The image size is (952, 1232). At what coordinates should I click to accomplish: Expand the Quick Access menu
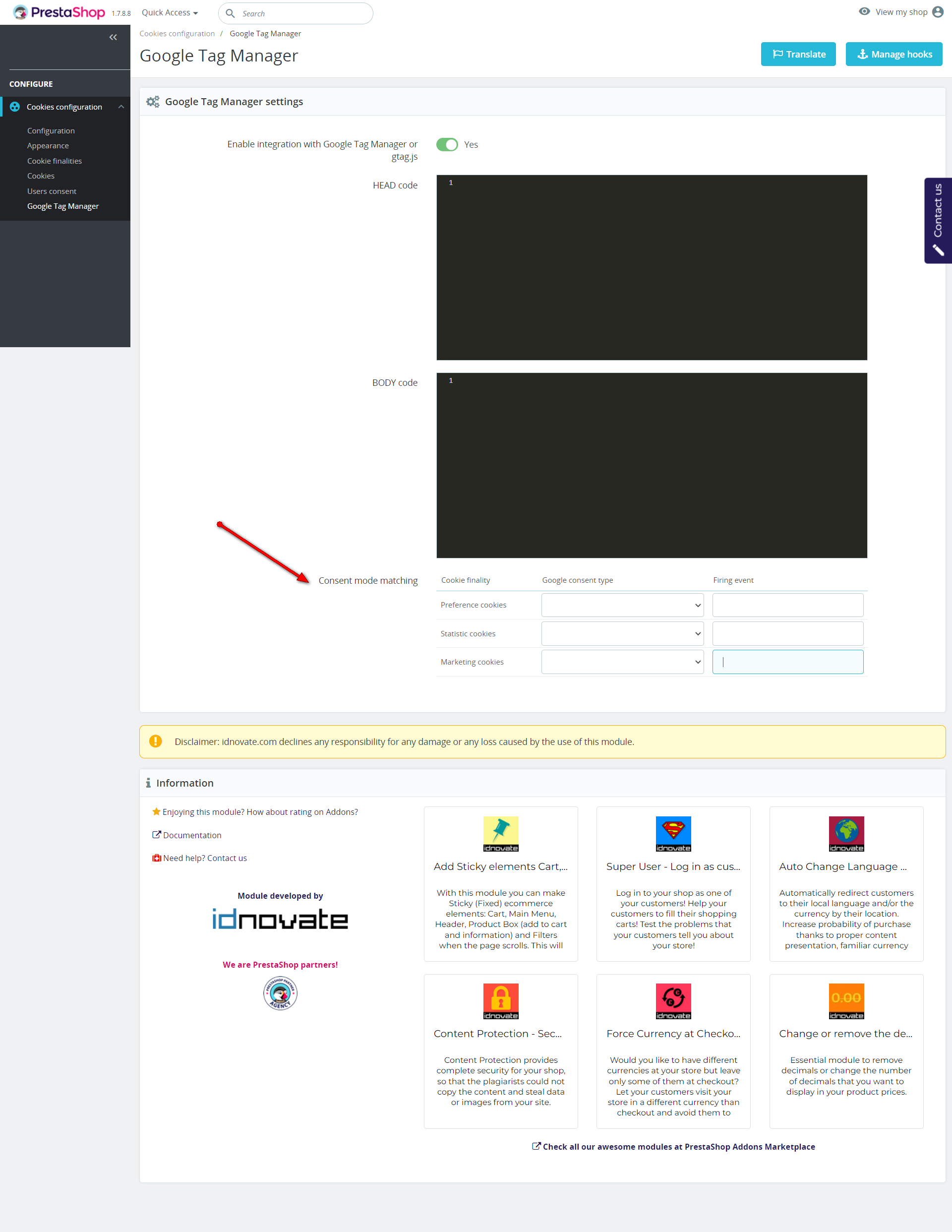coord(169,12)
